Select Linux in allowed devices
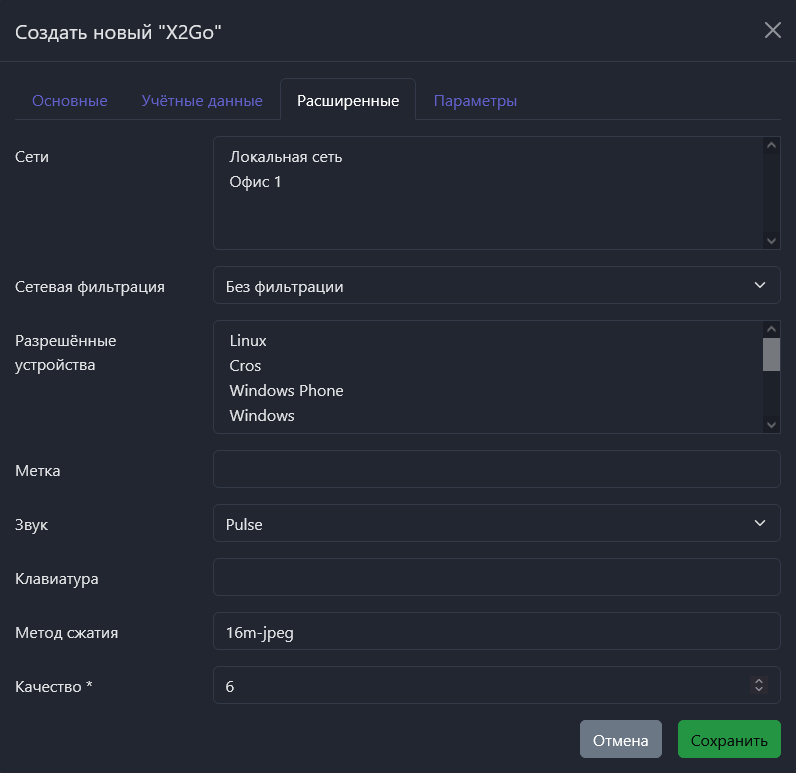This screenshot has width=796, height=773. 248,341
